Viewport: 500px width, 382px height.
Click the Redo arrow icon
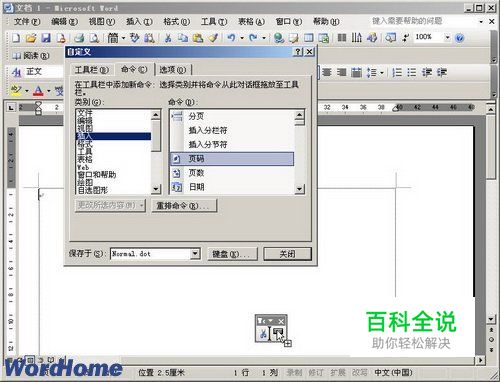click(253, 38)
